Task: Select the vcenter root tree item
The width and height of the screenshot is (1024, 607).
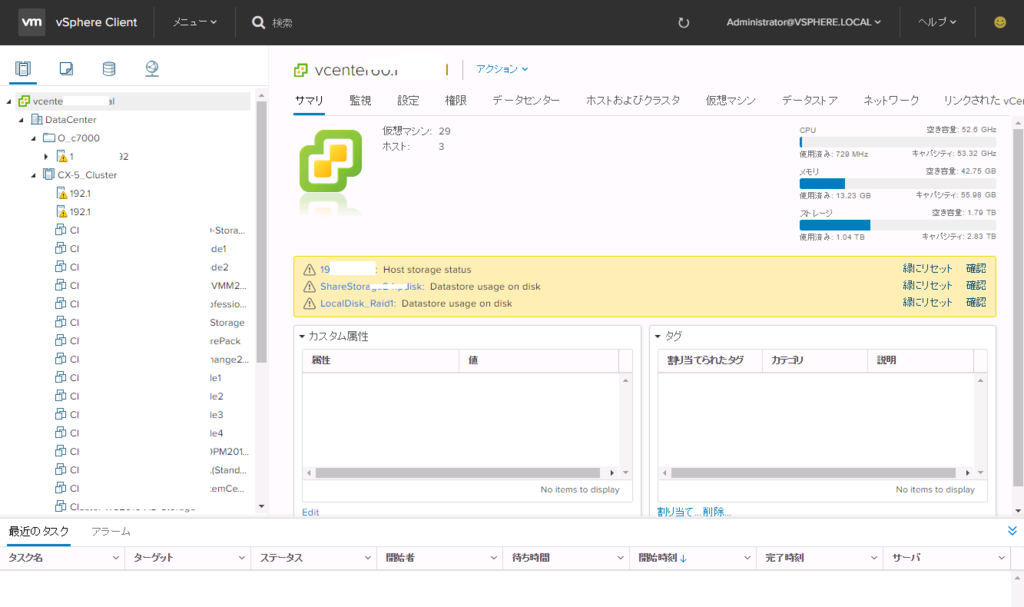Action: tap(133, 101)
